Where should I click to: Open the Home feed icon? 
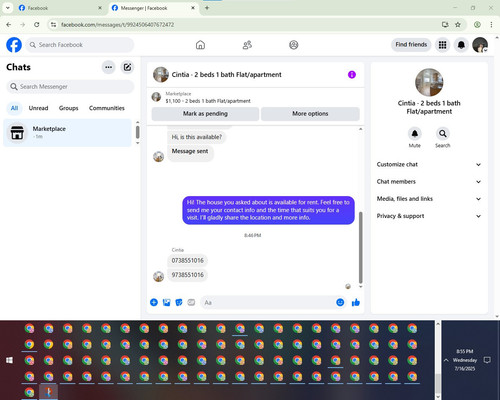pyautogui.click(x=200, y=45)
